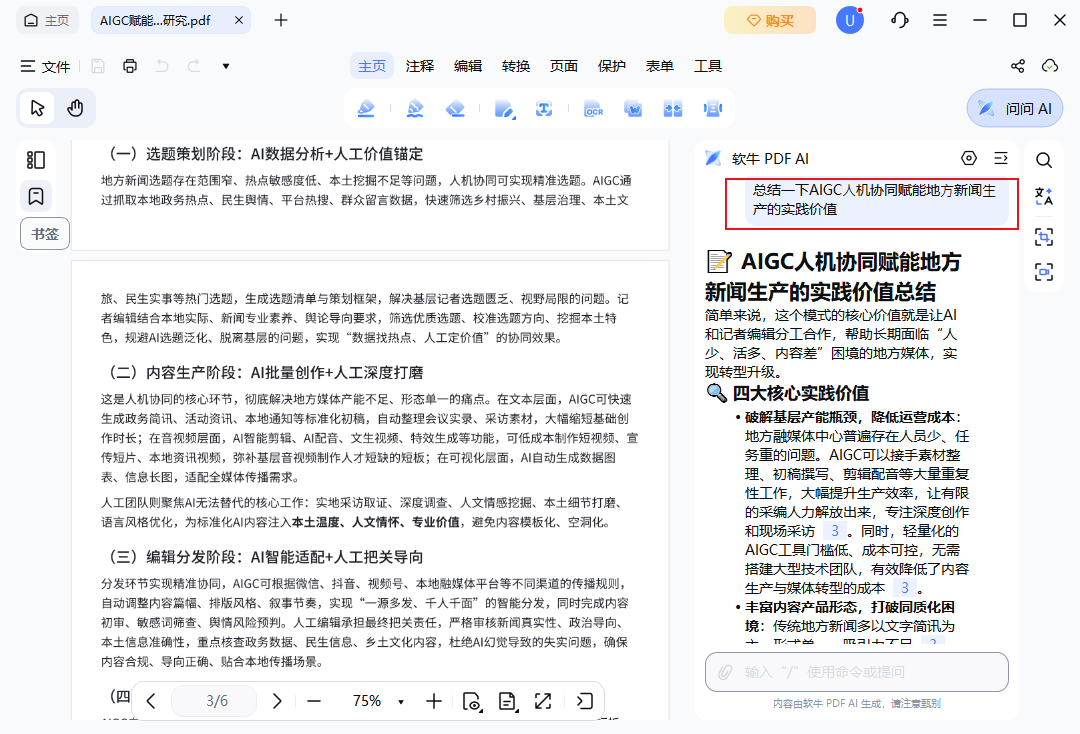1080x734 pixels.
Task: Collapse the bottom page toolbar
Action: 585,701
